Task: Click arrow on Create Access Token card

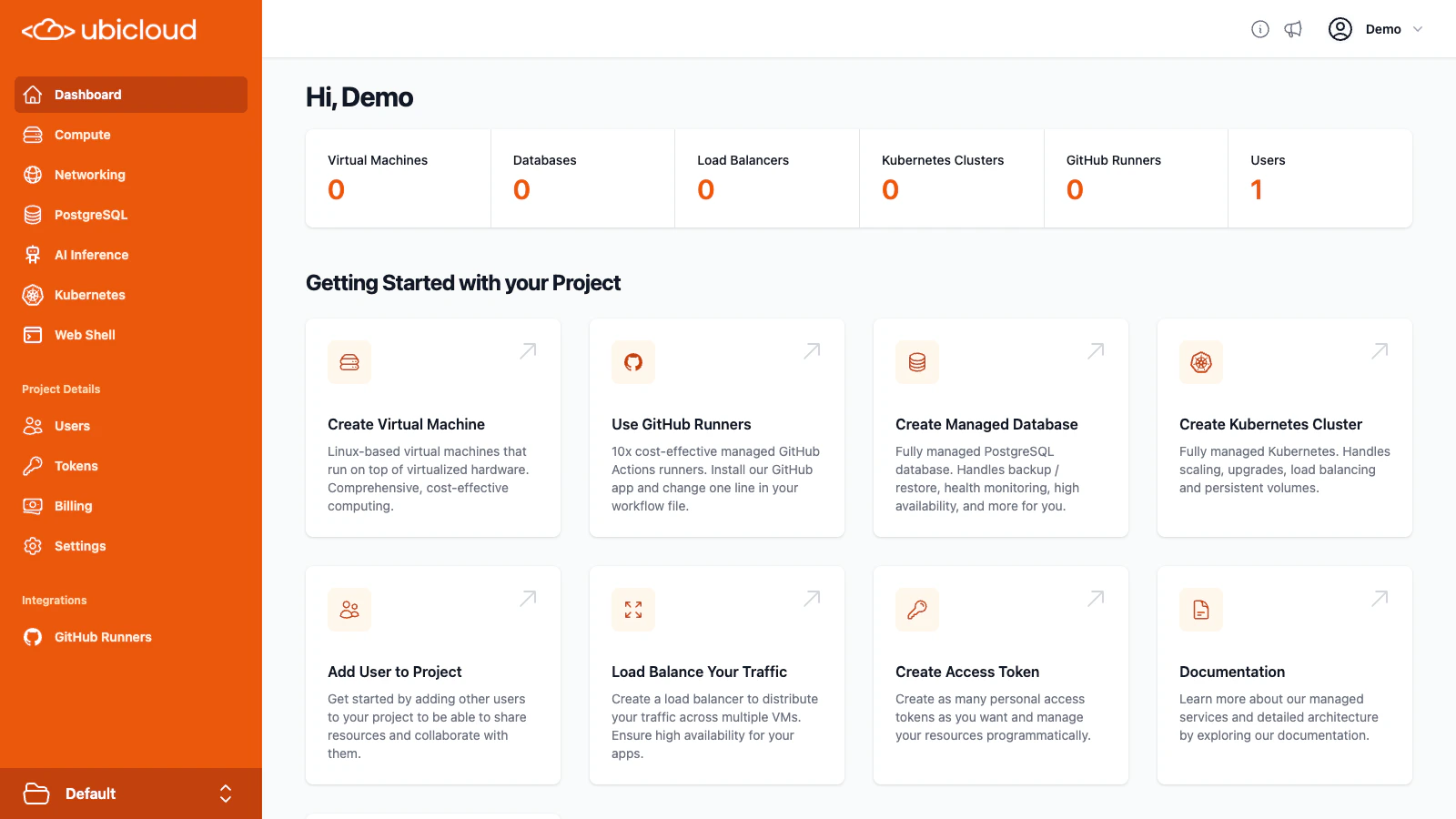Action: (1096, 599)
